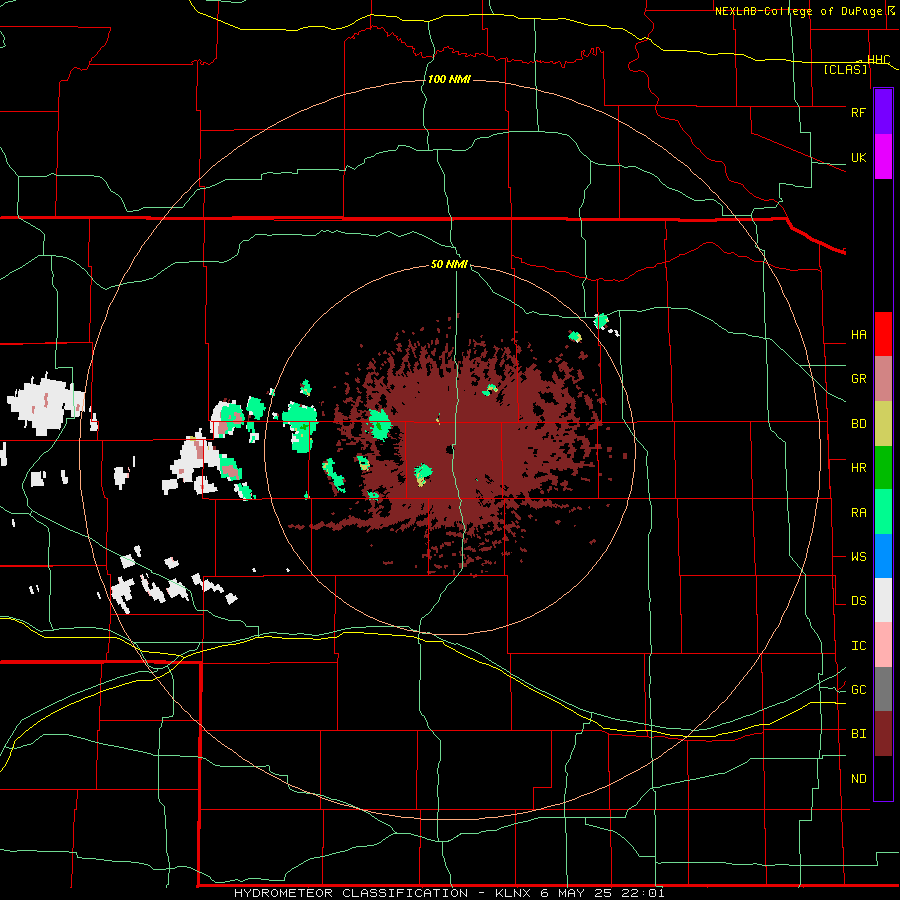Viewport: 900px width, 900px height.
Task: Select the bright red HA legend swatch
Action: coord(883,334)
